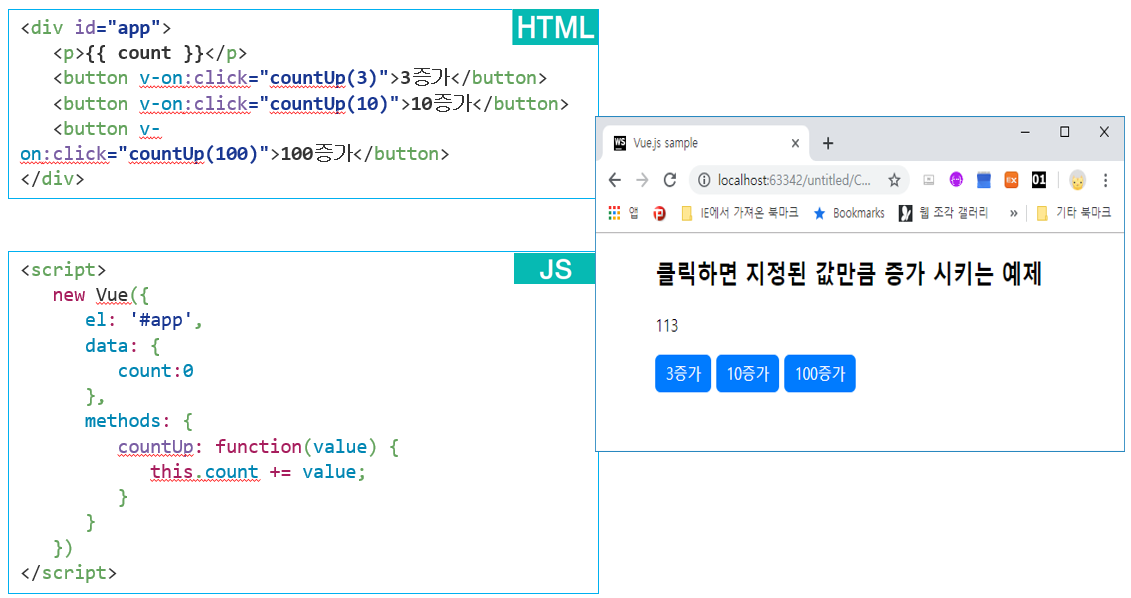The image size is (1131, 598).
Task: Open the gray cast extension icon
Action: [928, 180]
